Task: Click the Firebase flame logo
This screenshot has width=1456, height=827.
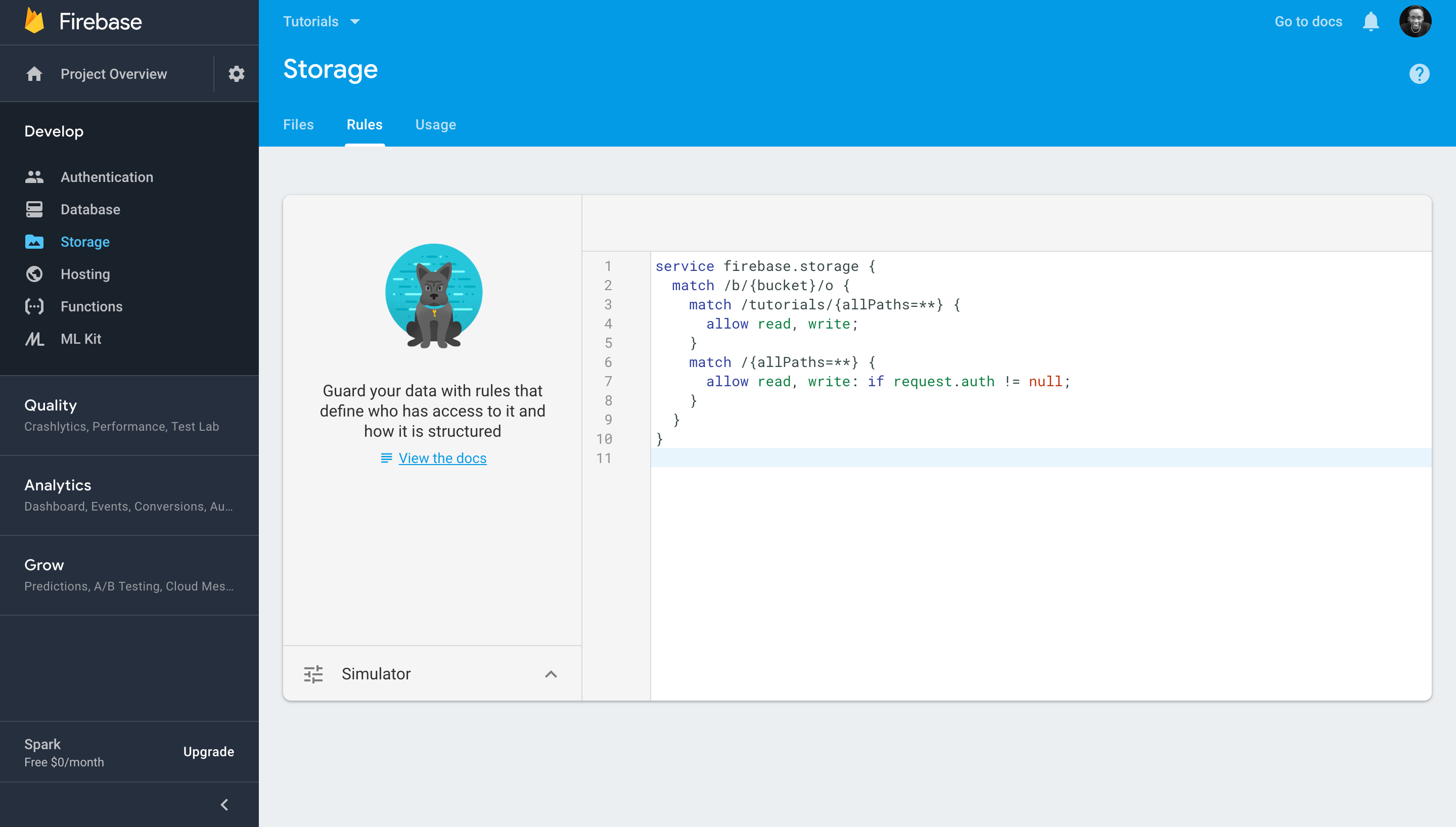Action: tap(34, 21)
